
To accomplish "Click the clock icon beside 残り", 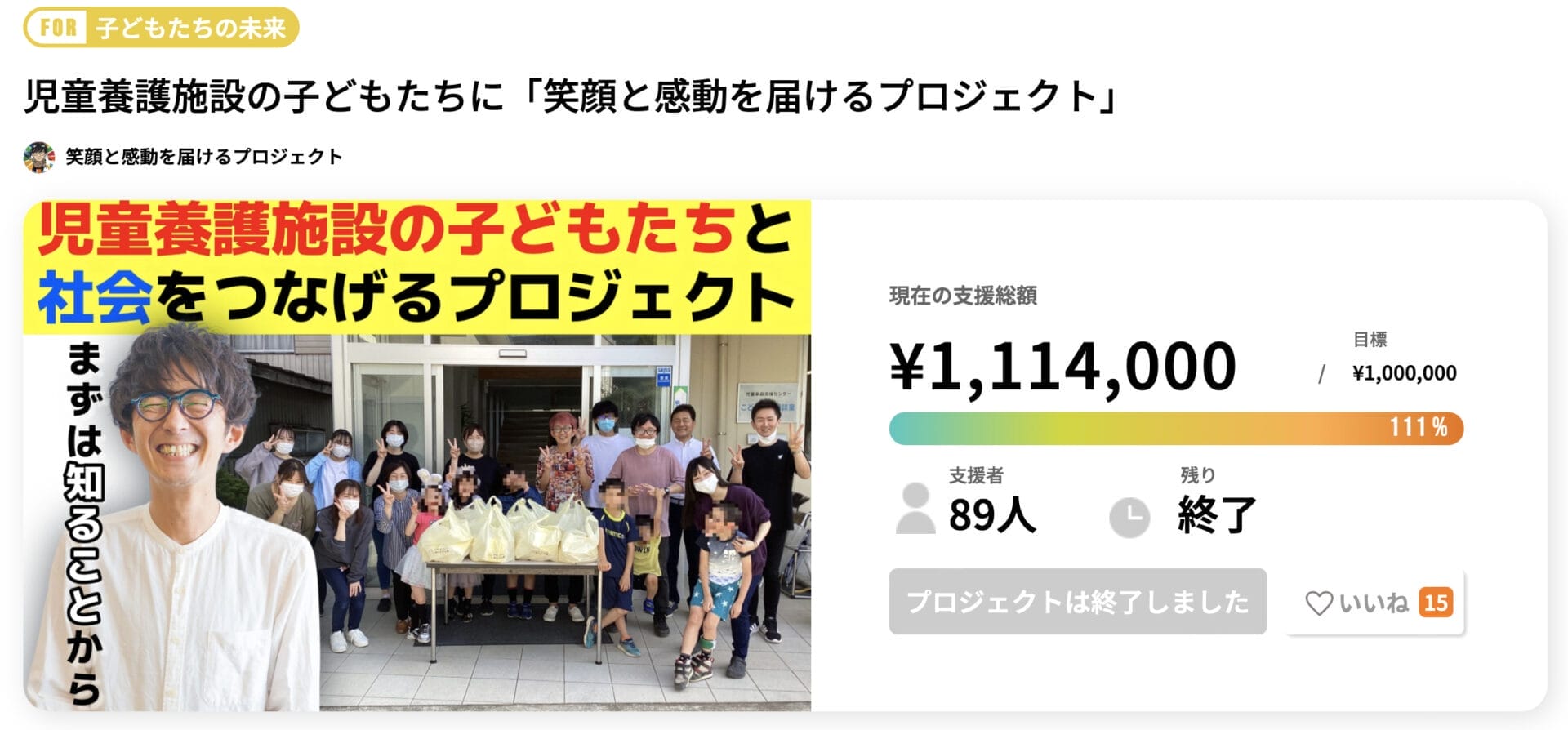I will click(1129, 518).
